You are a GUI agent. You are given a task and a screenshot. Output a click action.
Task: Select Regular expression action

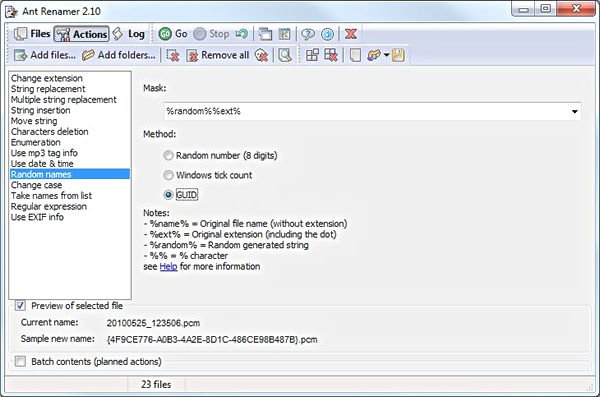(49, 206)
